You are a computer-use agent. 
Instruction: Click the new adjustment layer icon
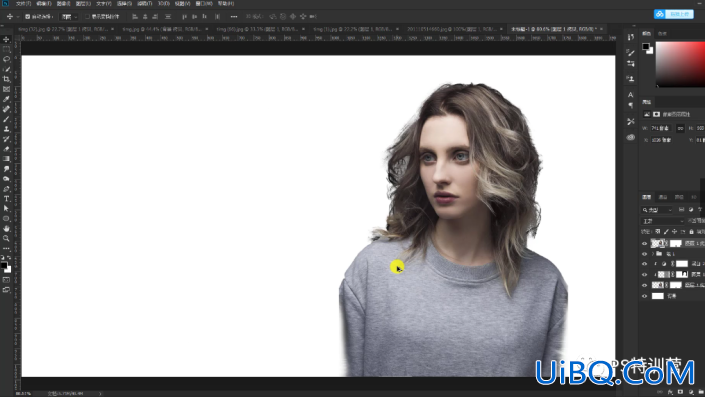click(691, 392)
